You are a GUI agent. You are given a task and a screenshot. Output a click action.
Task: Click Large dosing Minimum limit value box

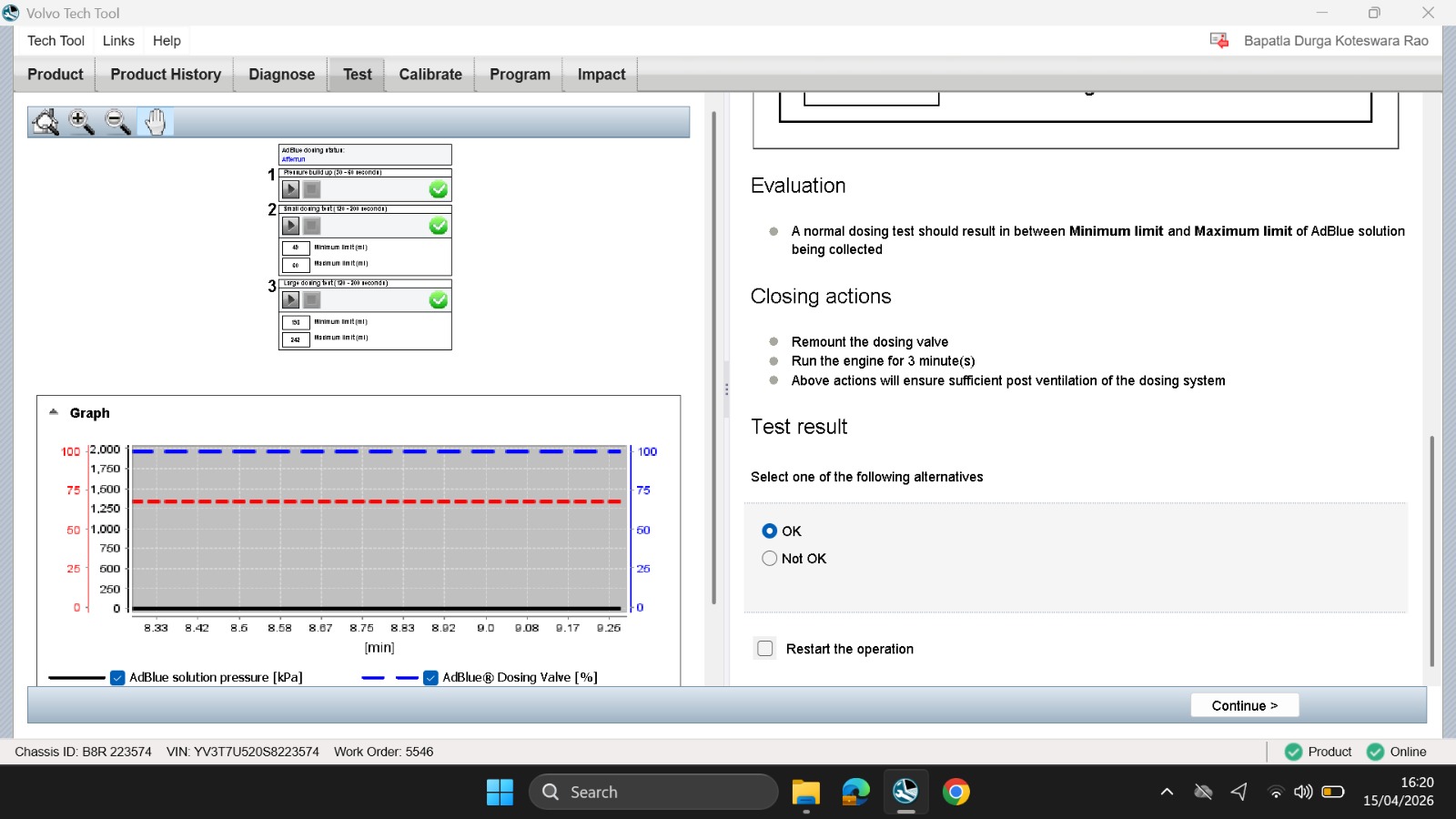click(x=296, y=322)
